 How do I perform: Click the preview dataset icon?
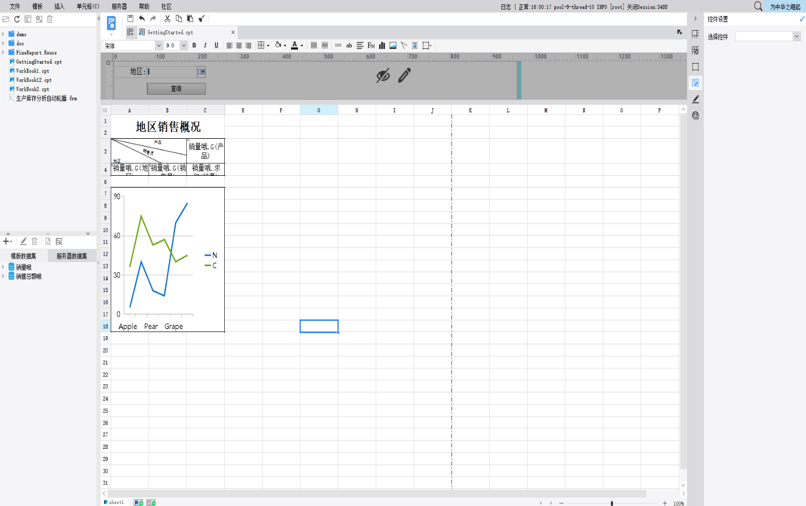[x=47, y=241]
